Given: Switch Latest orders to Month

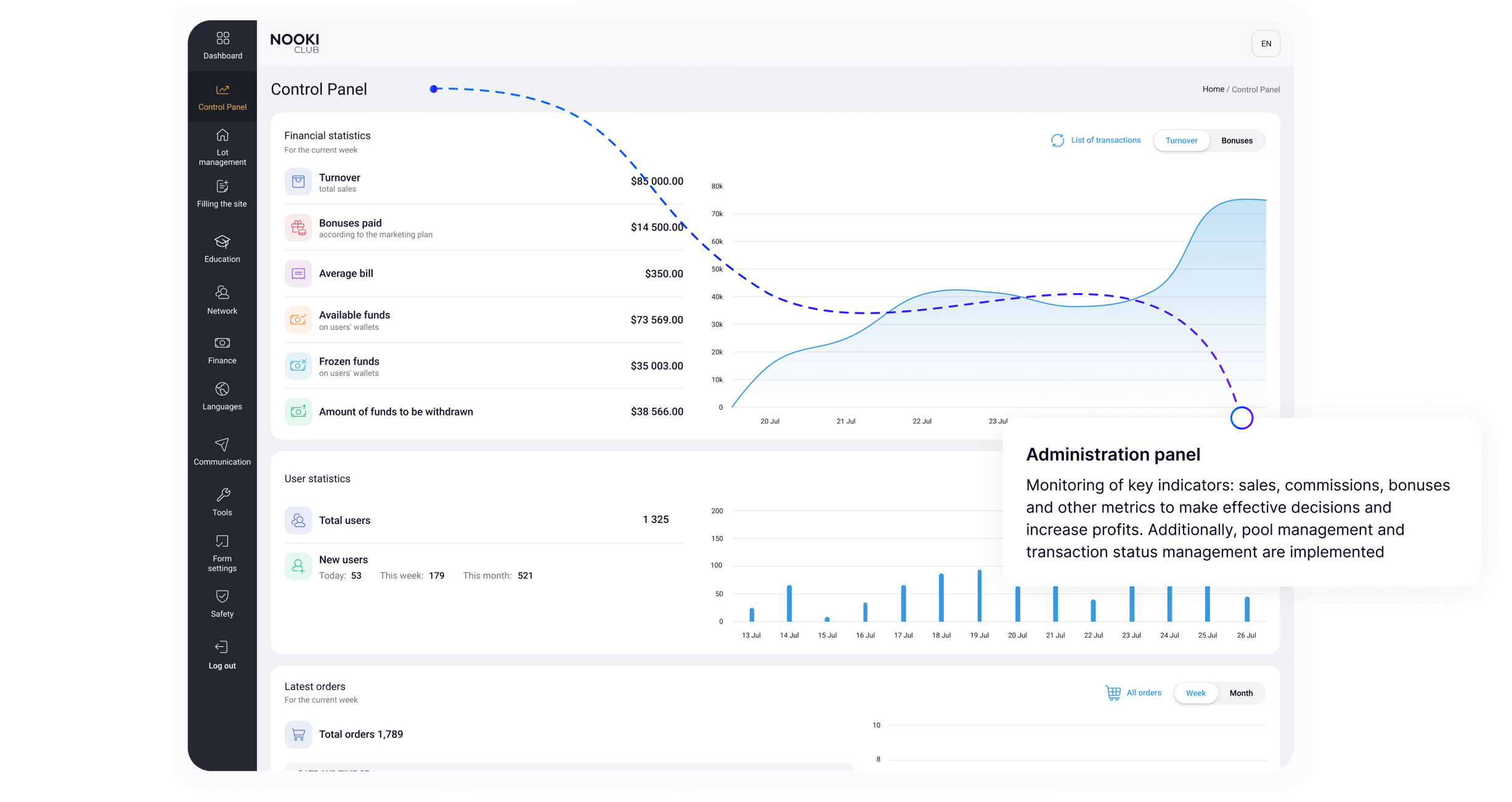Looking at the screenshot, I should (1241, 693).
